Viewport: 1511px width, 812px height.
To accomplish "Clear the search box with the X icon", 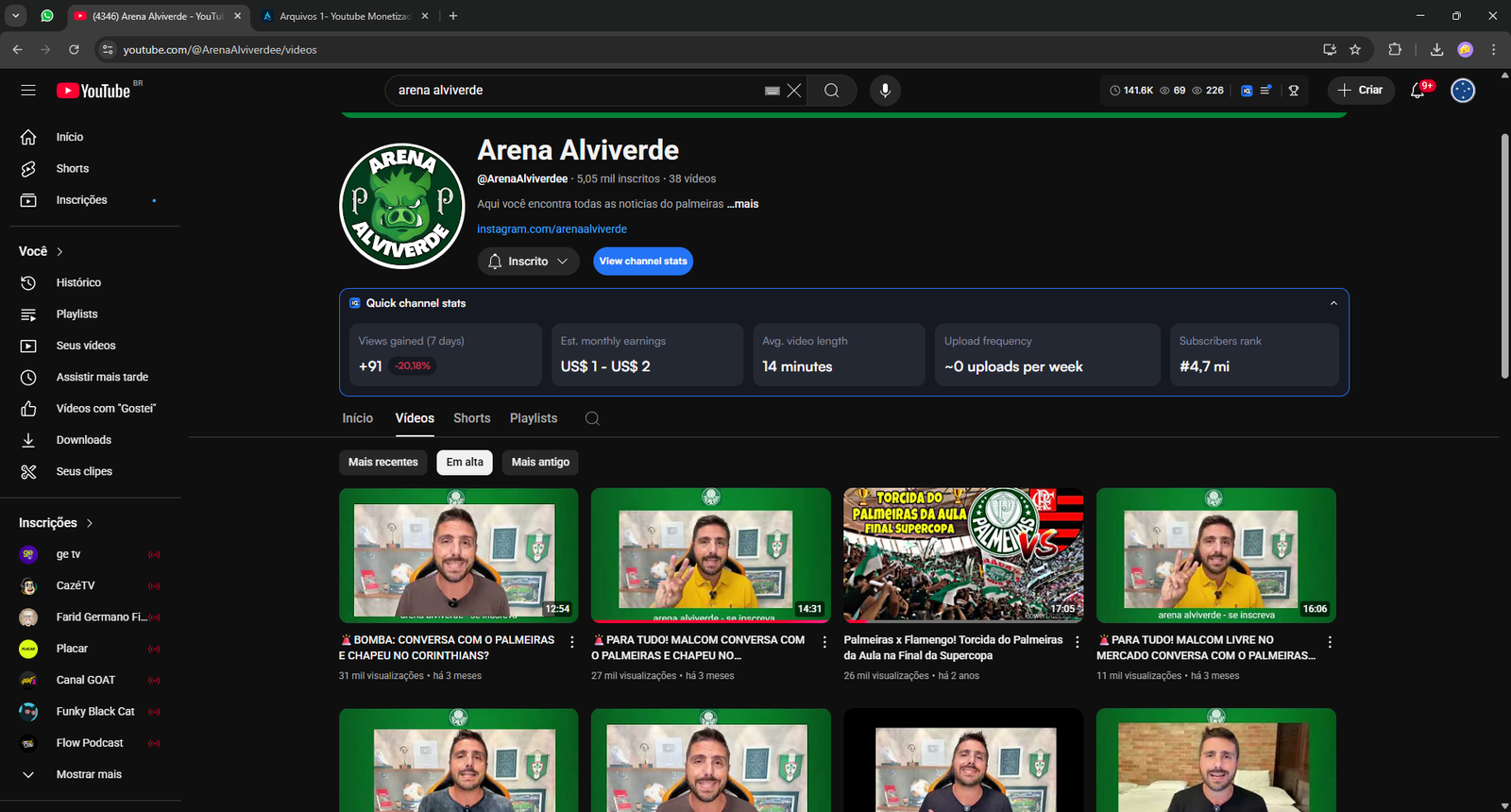I will coord(794,91).
